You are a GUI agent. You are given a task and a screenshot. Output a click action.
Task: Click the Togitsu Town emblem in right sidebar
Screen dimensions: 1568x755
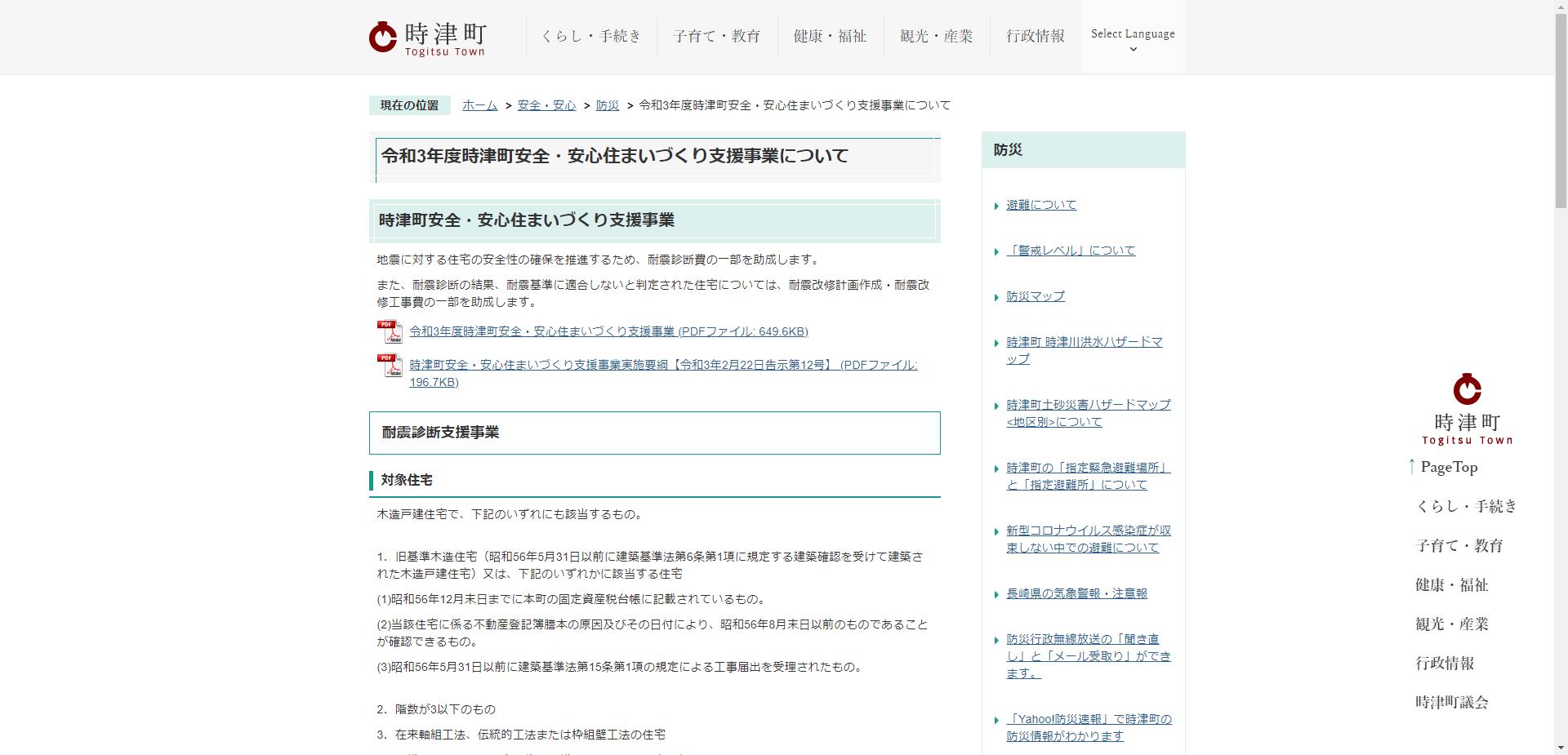click(1467, 389)
